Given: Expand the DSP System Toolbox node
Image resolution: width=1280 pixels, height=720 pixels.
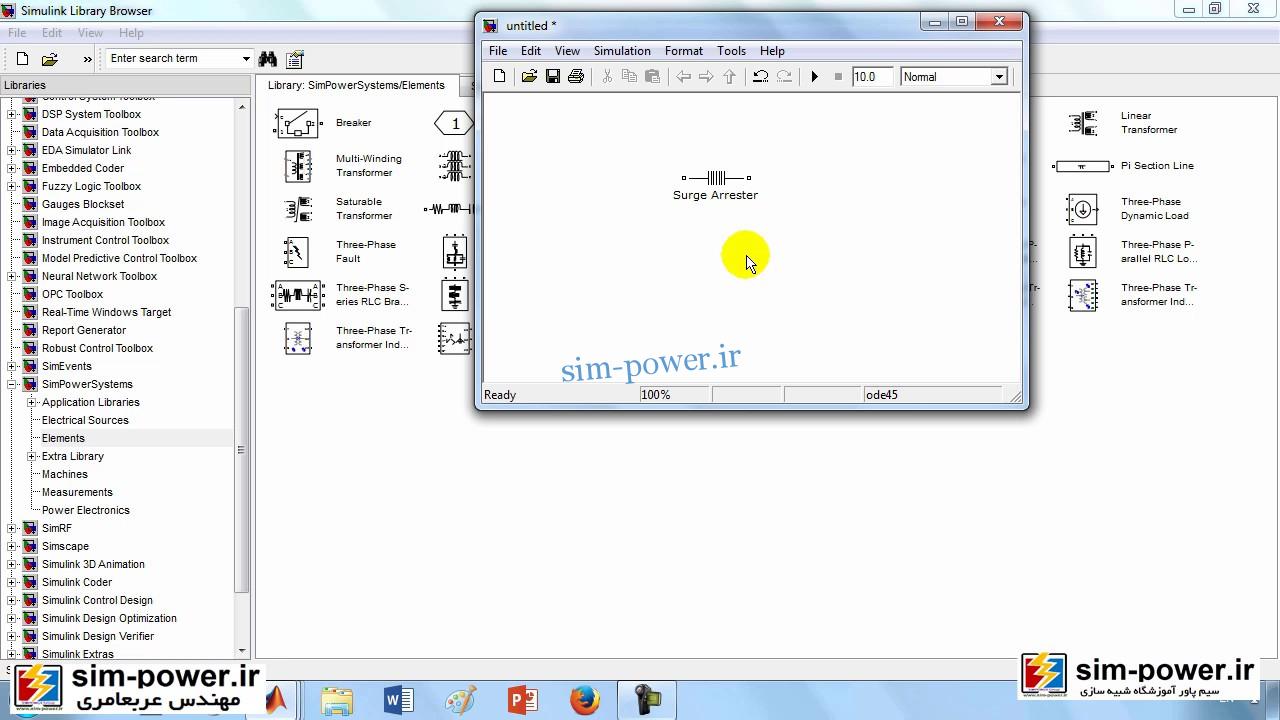Looking at the screenshot, I should tap(13, 114).
